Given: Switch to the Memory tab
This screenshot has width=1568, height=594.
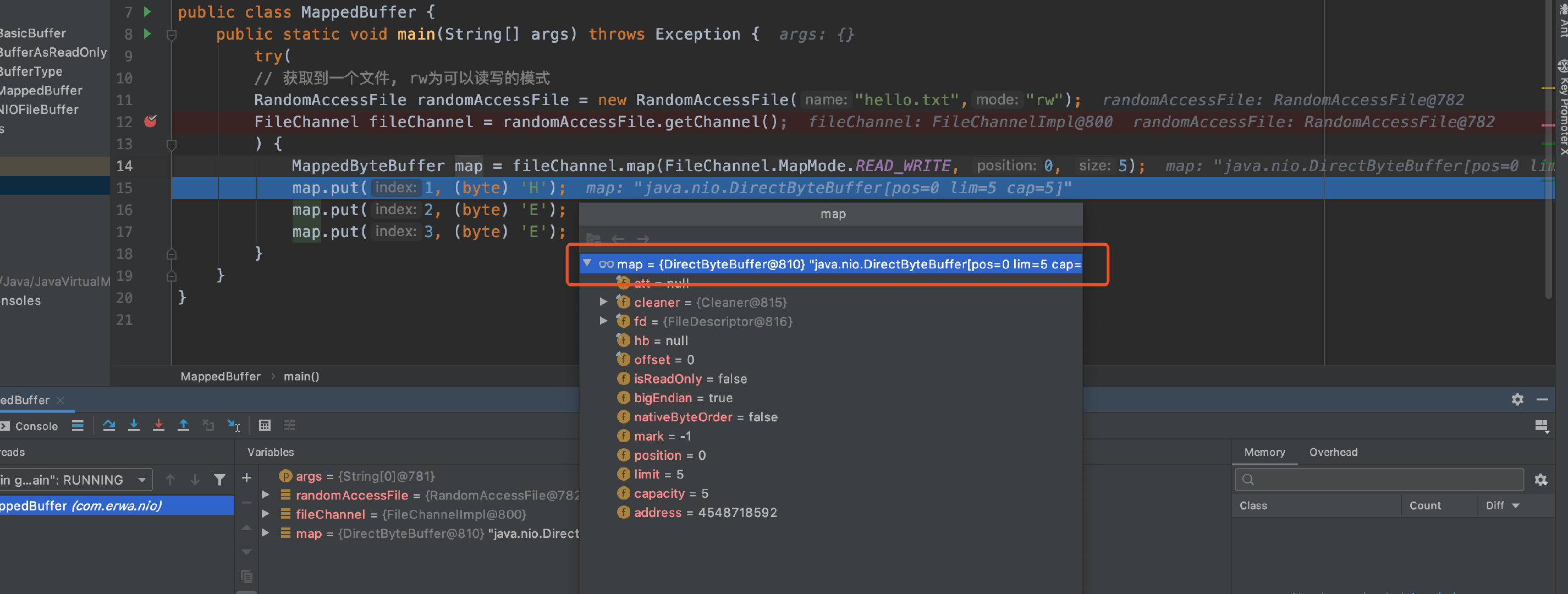Looking at the screenshot, I should tap(1265, 452).
